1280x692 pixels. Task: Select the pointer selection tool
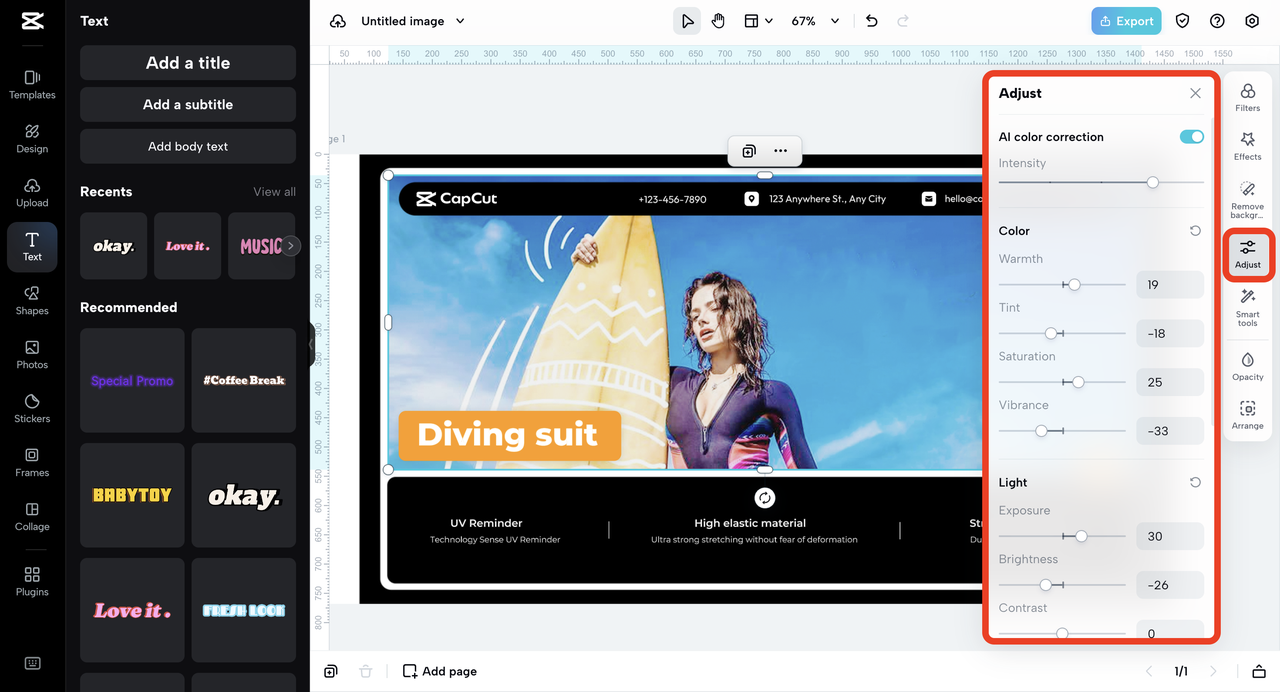[687, 21]
